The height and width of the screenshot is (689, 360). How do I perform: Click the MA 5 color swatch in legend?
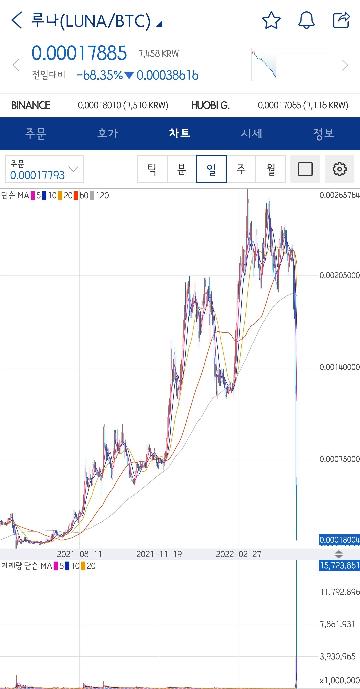tap(33, 195)
